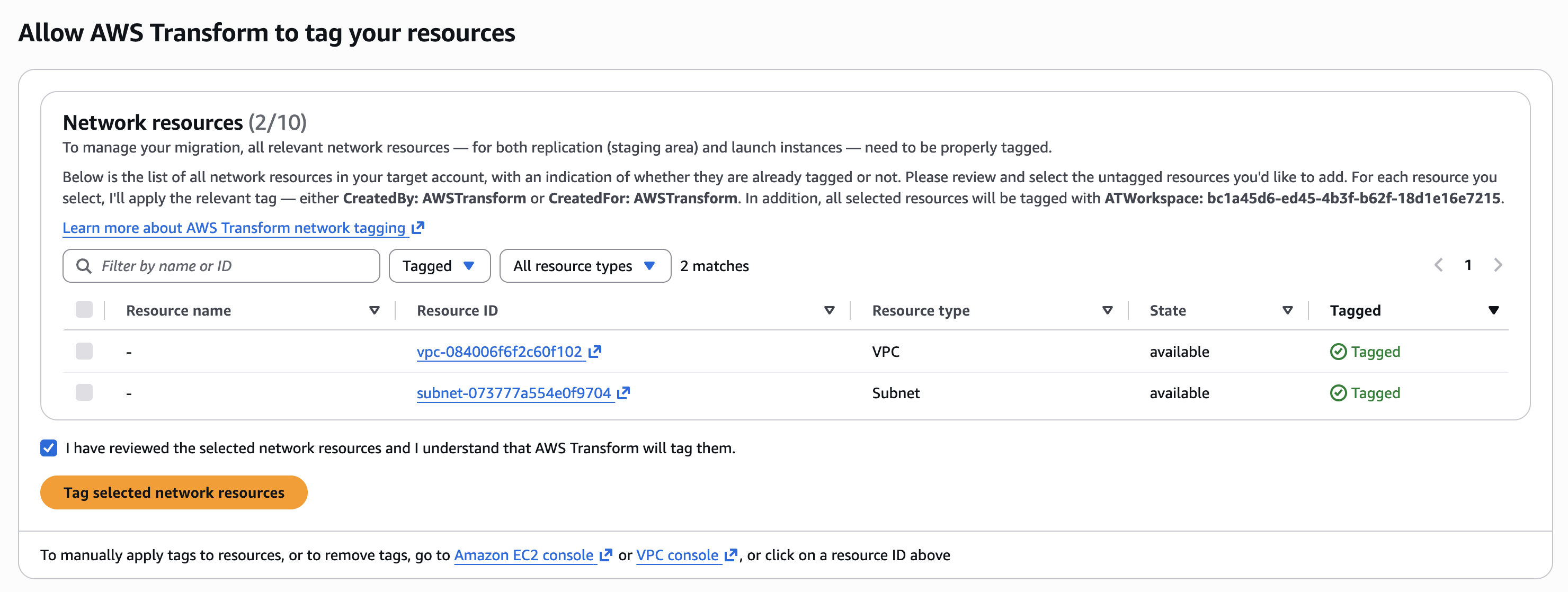1568x592 pixels.
Task: Open external link icon beside vpc-084006f6f2c60f102
Action: pyautogui.click(x=595, y=351)
